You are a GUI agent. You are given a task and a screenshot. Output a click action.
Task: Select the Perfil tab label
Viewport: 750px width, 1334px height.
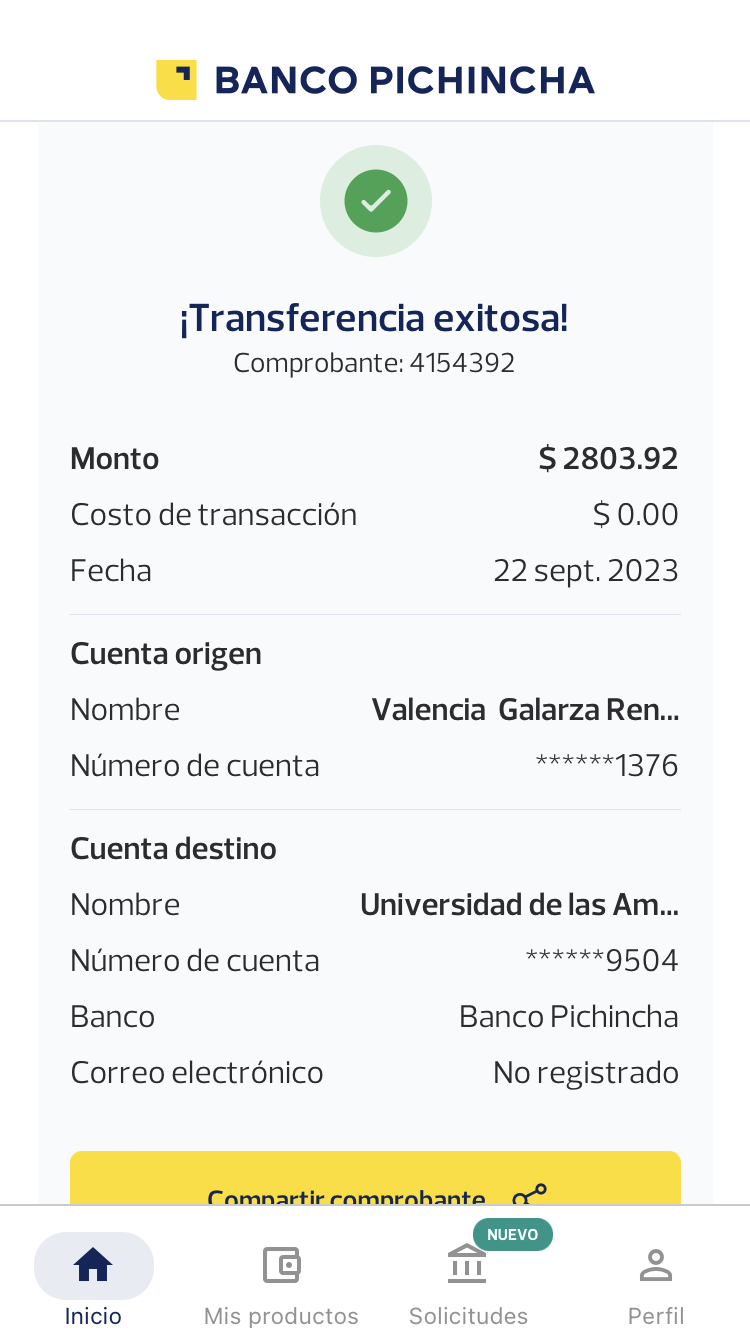point(656,1316)
